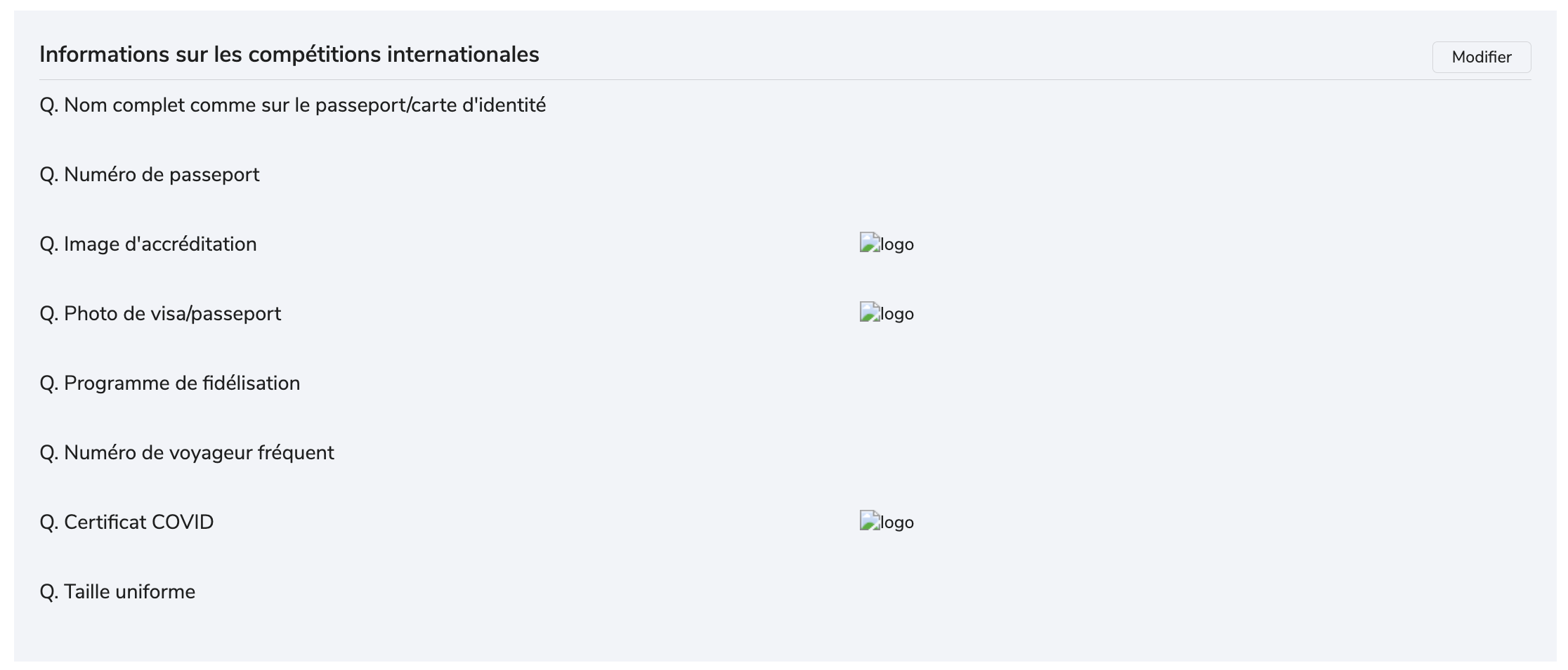Viewport: 1568px width, 670px height.
Task: Click broken image icon beside Photo de visa/passeport
Action: 870,313
